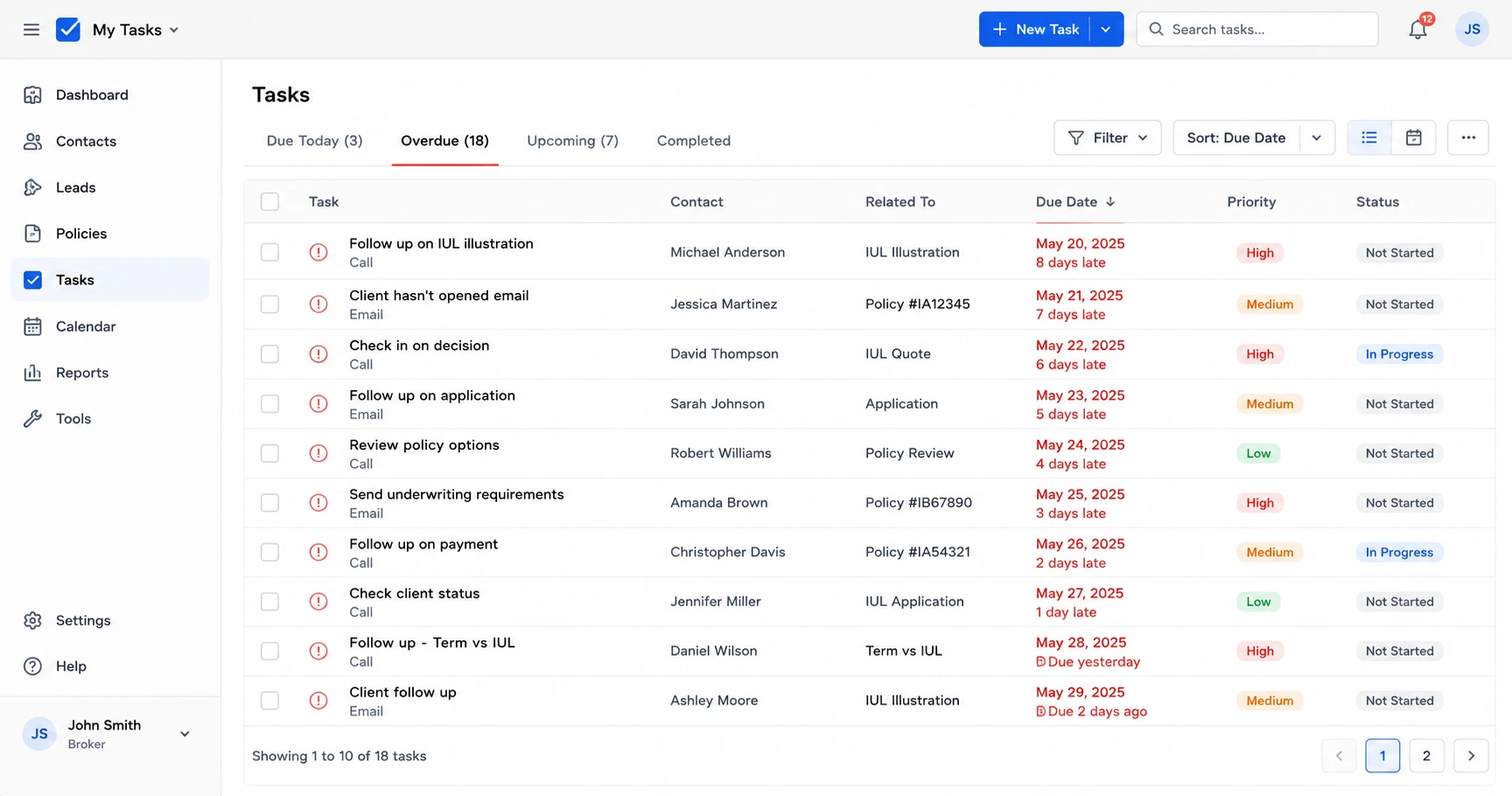Focus the Search tasks field
Viewport: 1512px width, 796px height.
(x=1257, y=29)
